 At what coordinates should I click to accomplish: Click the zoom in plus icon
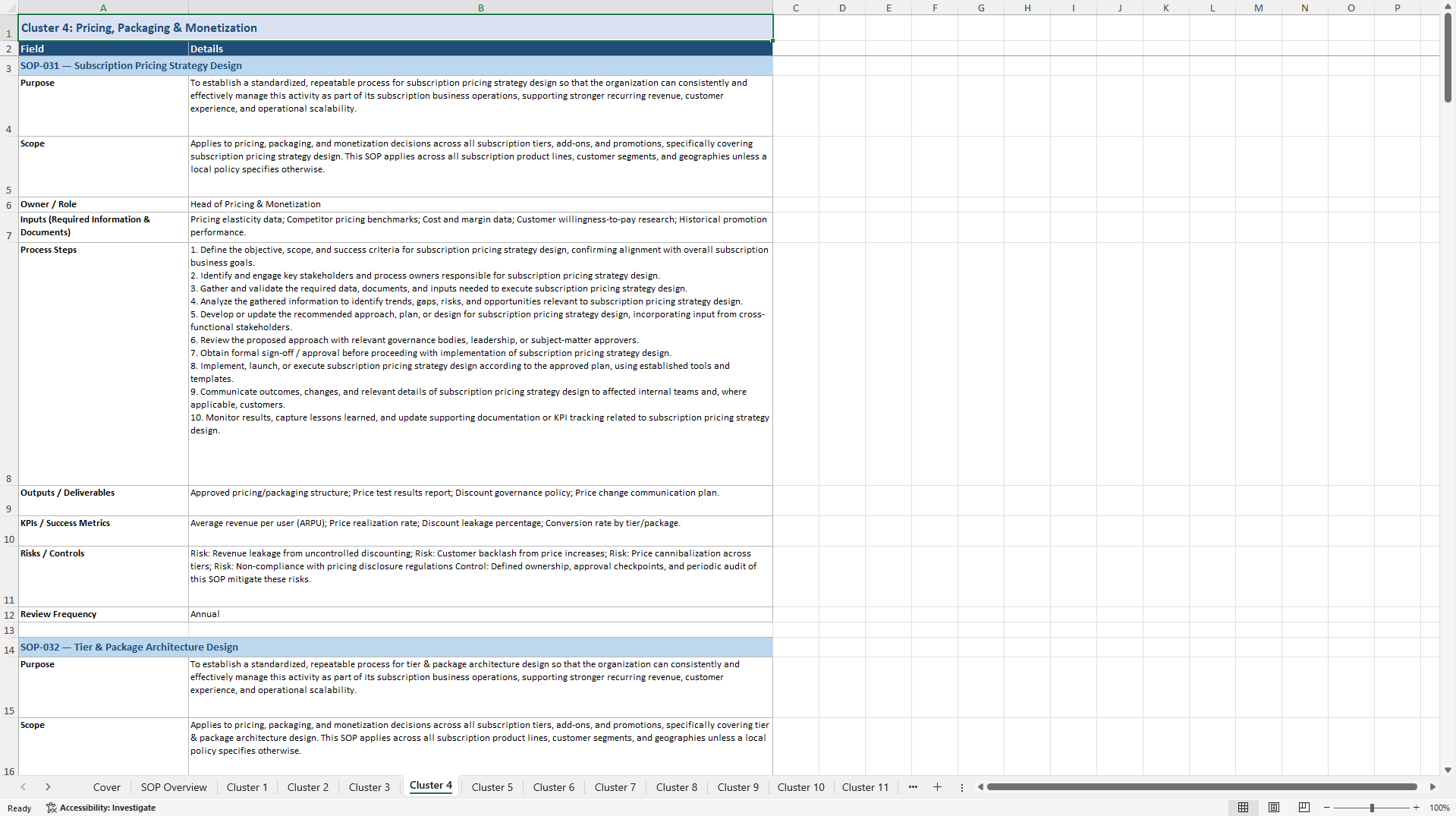click(1416, 808)
